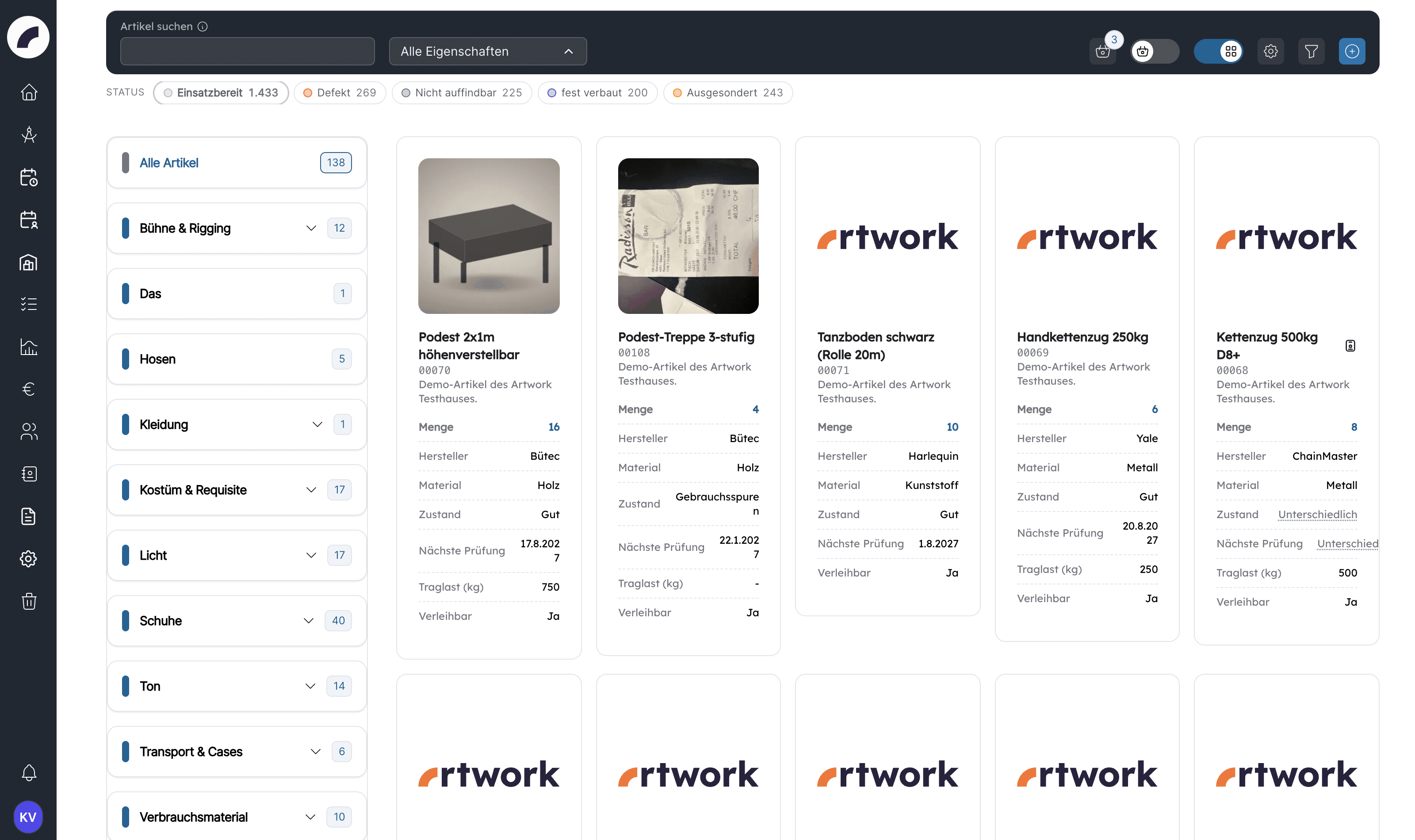Toggle the basket mode switch
1415x840 pixels.
click(1155, 52)
